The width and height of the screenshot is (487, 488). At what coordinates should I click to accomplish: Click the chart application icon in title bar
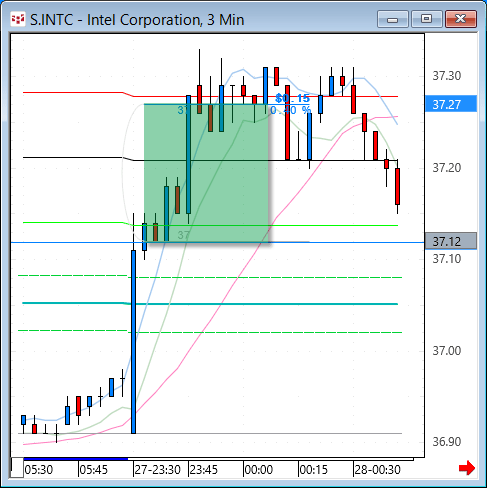click(x=18, y=19)
